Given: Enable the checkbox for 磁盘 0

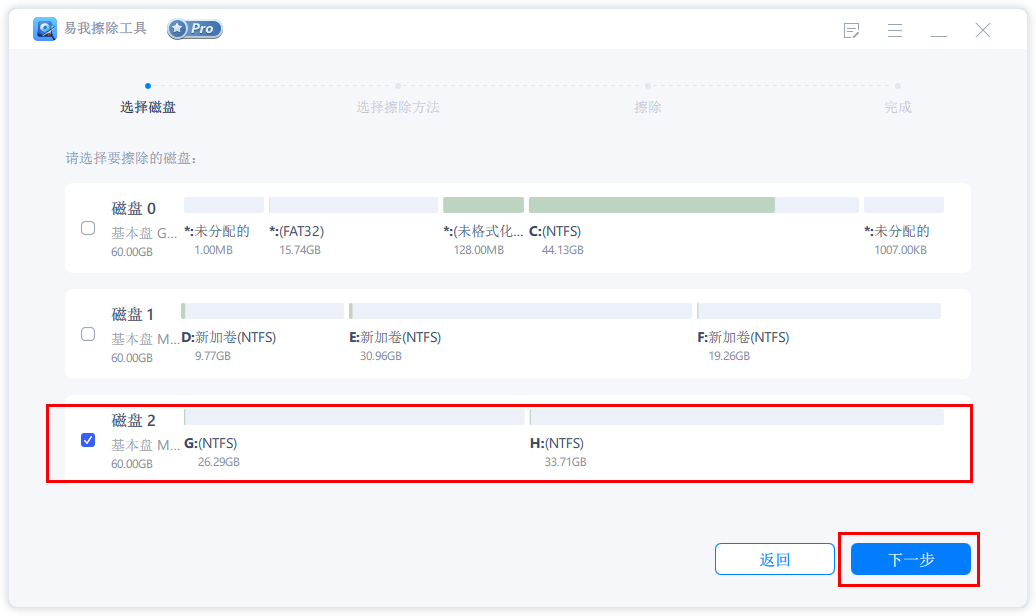Looking at the screenshot, I should [87, 228].
